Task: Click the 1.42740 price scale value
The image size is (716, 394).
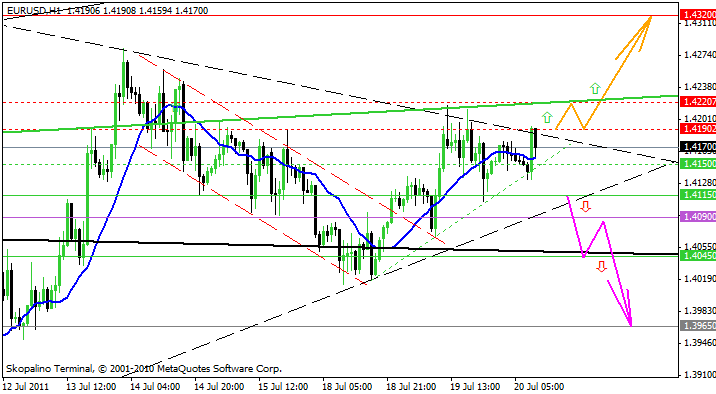Action: pyautogui.click(x=700, y=55)
